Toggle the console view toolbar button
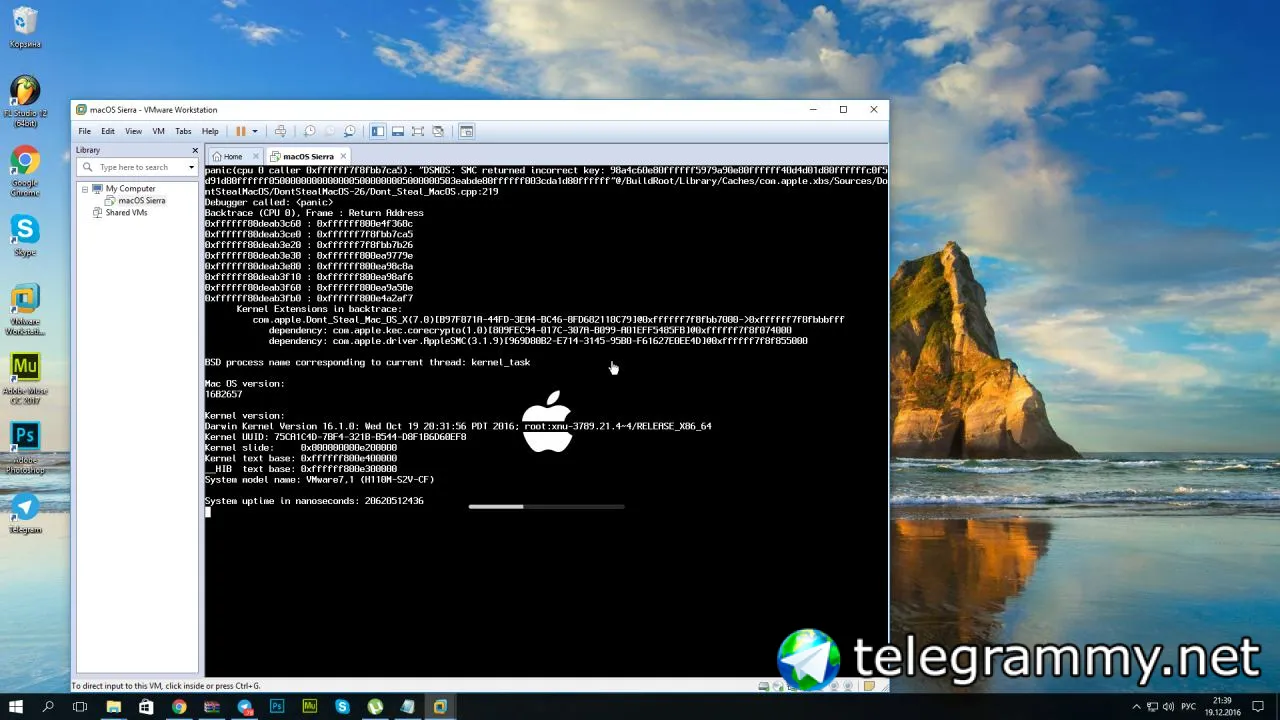 coord(467,131)
